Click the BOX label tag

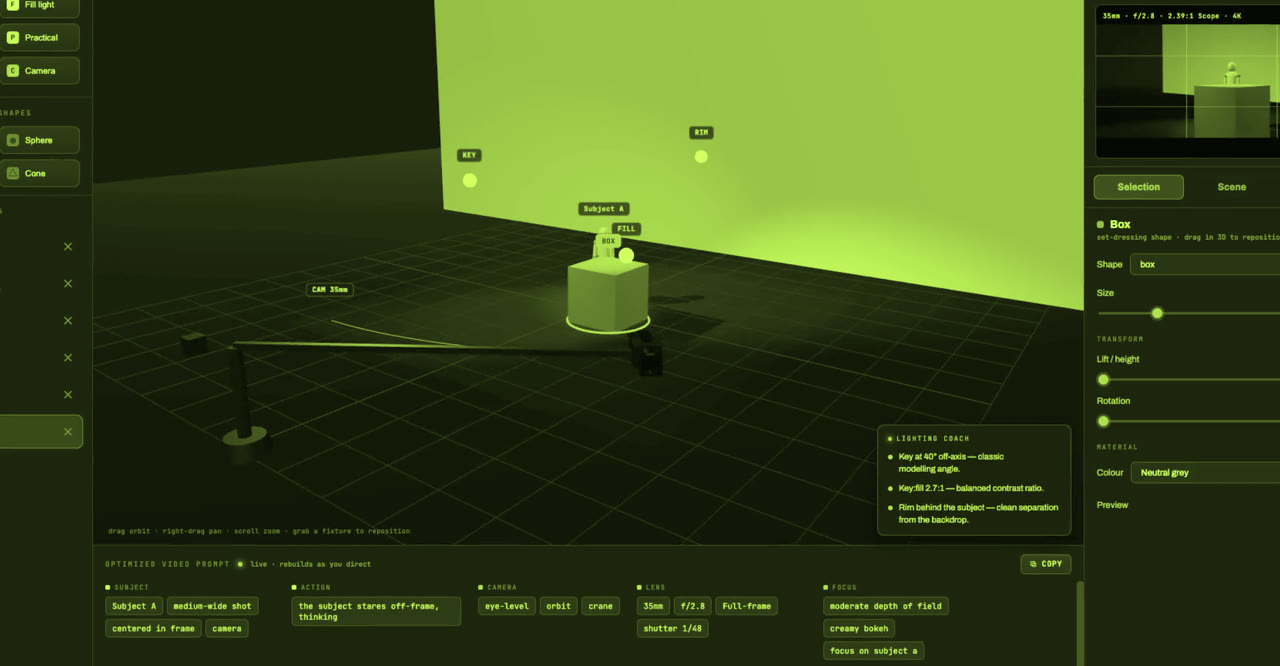[x=608, y=241]
